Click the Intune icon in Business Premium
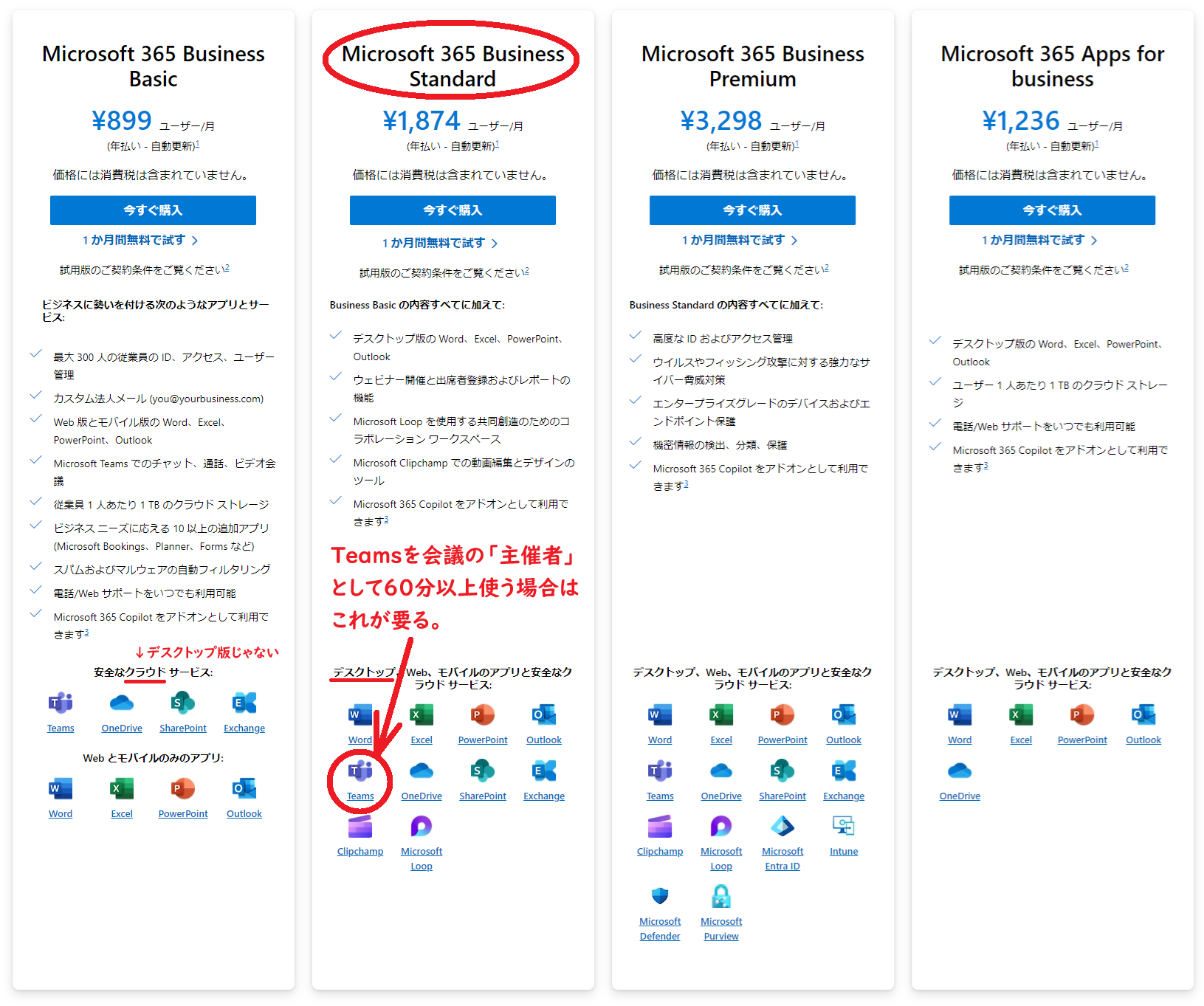The height and width of the screenshot is (1006, 1204). point(844,827)
